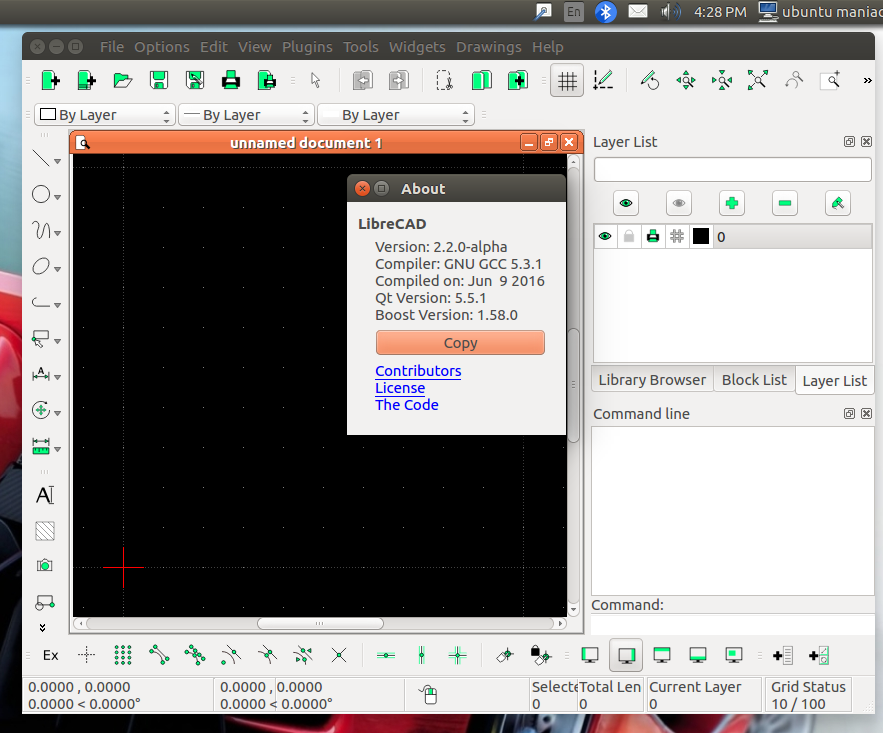Click the Undo icon in toolbar

pos(363,81)
